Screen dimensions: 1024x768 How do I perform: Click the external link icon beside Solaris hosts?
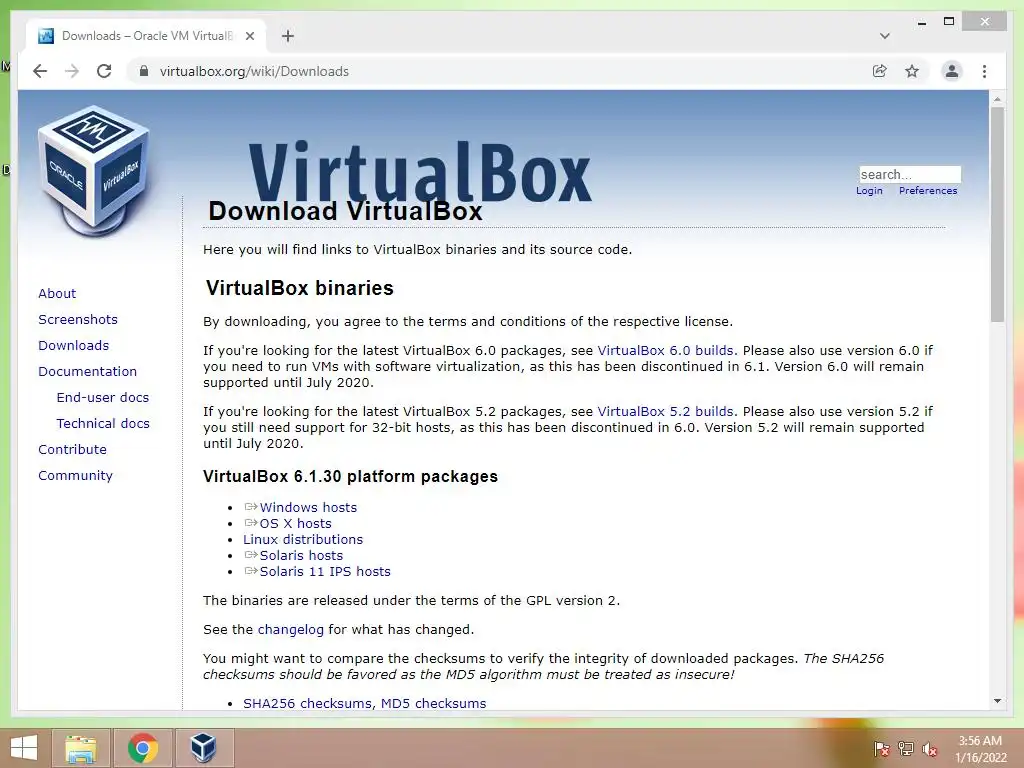[251, 555]
